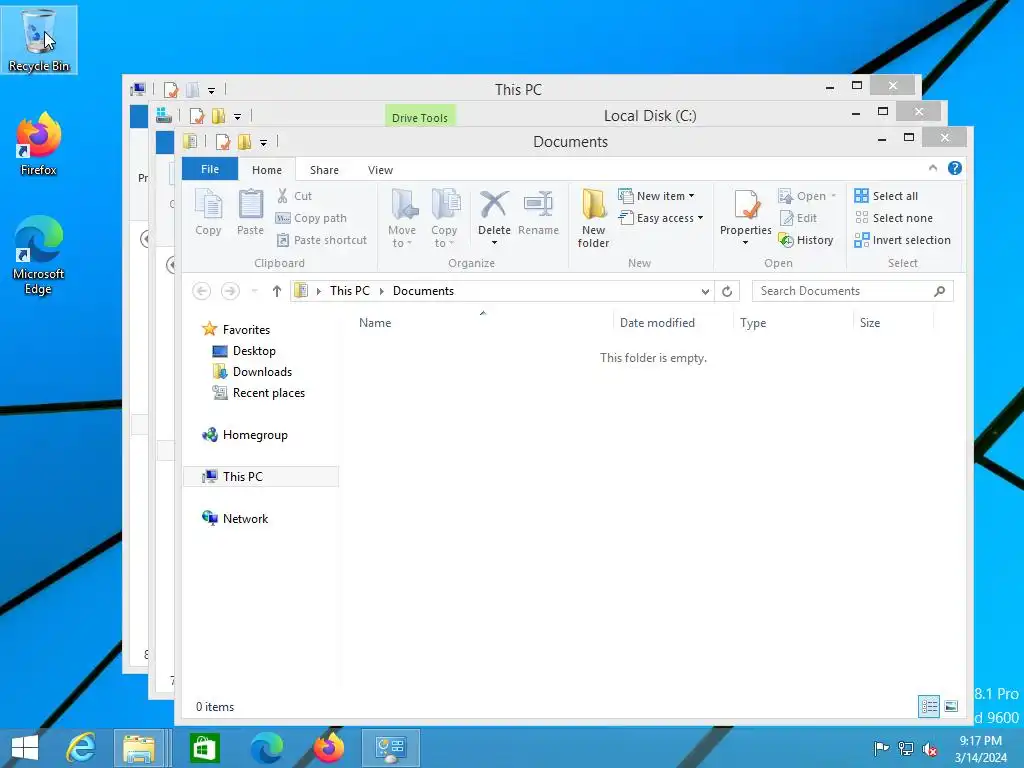Sort by the Type column header
The height and width of the screenshot is (768, 1024).
click(793, 323)
